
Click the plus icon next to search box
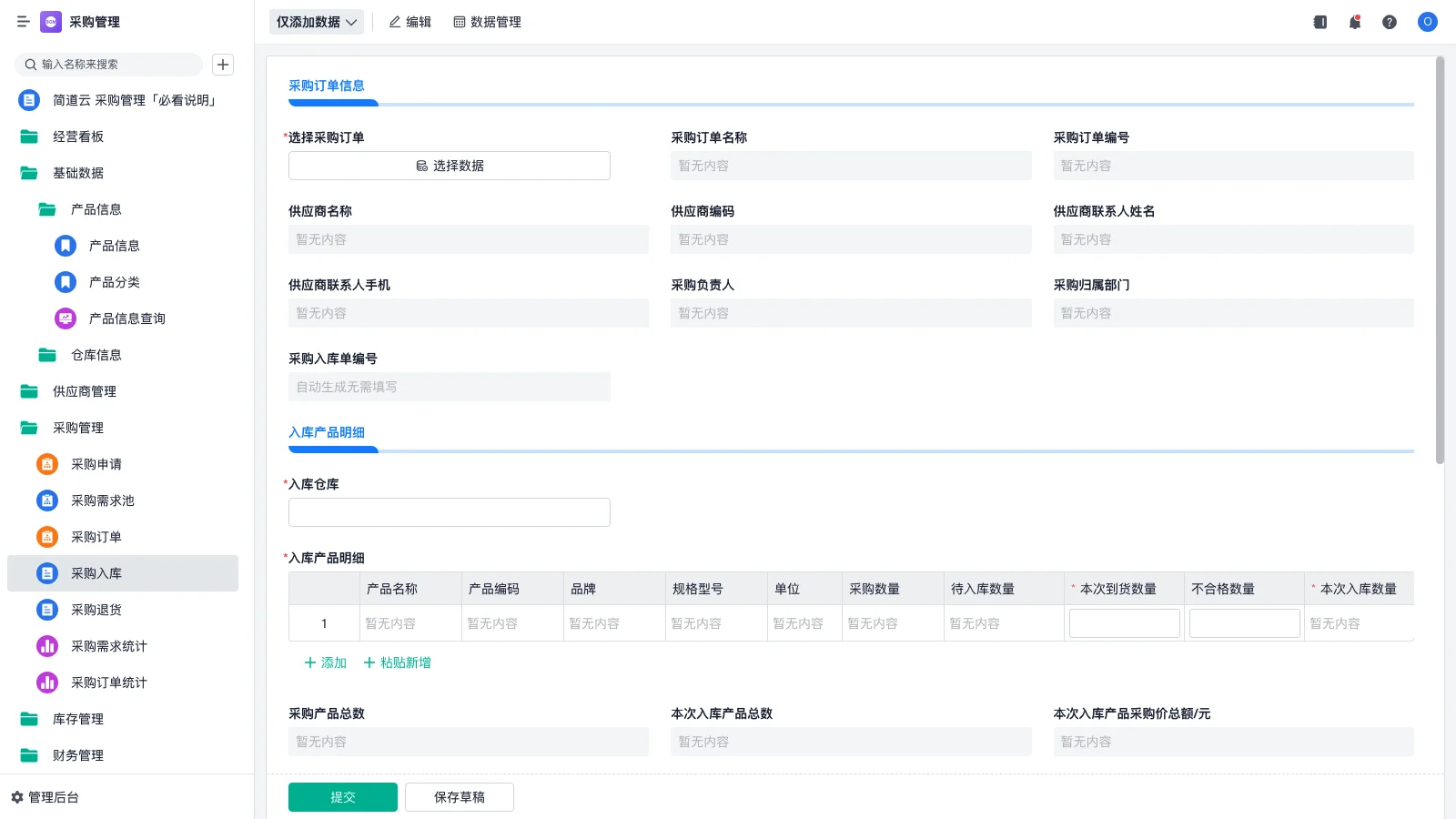tap(223, 65)
